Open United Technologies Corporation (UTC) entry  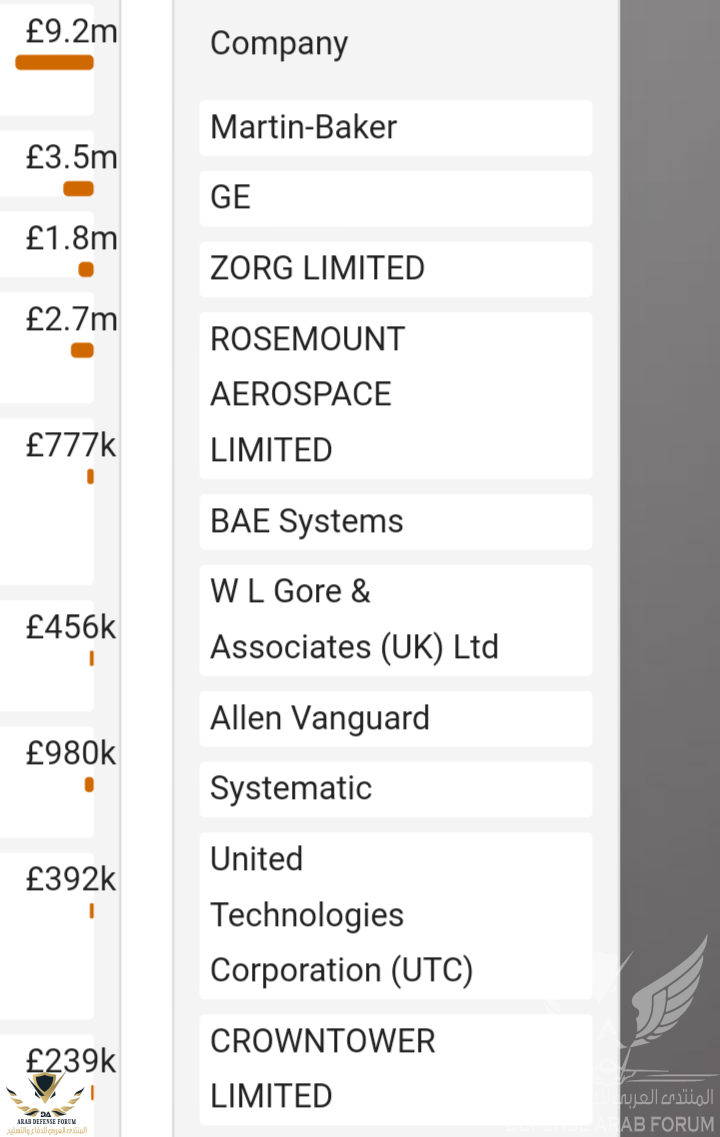[395, 915]
